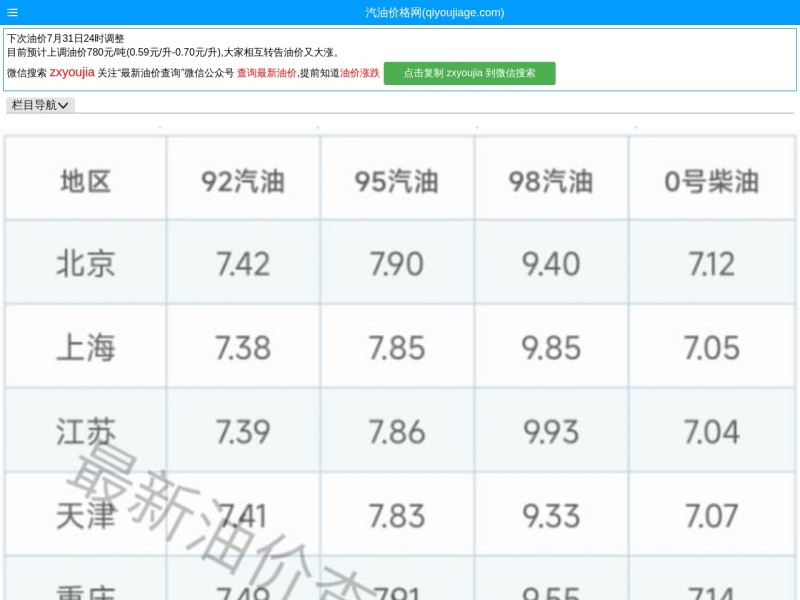
Task: Click the 上海 row label
Action: point(86,347)
